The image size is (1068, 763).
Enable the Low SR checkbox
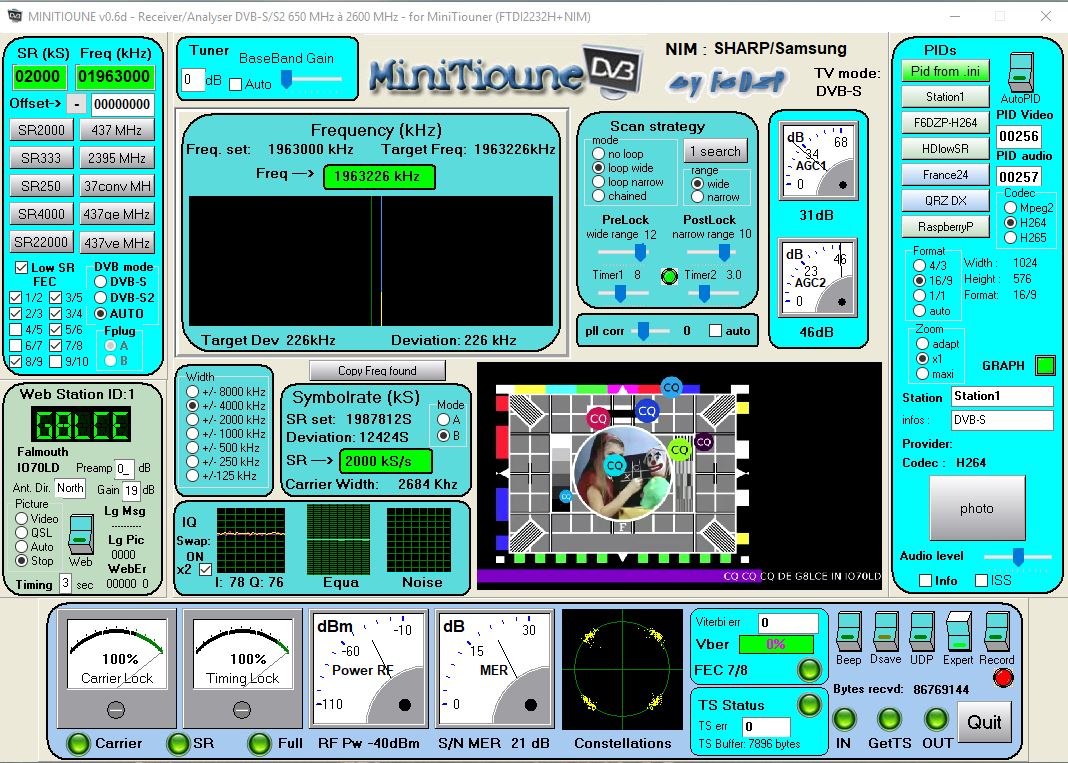(21, 268)
